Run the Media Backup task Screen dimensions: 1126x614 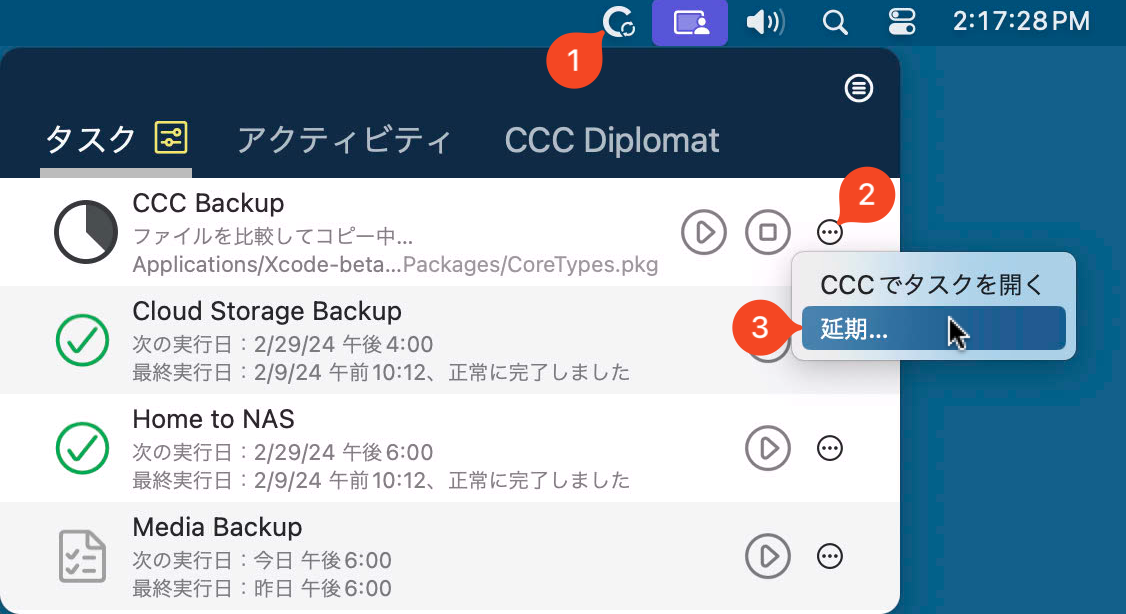[x=768, y=556]
